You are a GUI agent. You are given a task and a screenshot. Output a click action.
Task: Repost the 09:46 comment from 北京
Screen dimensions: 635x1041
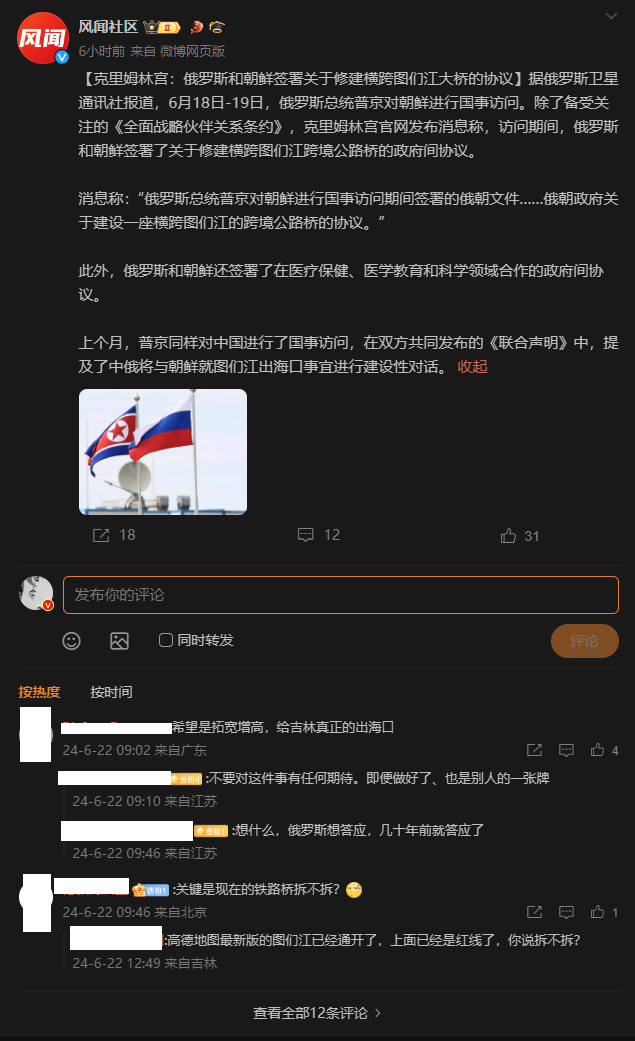(x=535, y=912)
